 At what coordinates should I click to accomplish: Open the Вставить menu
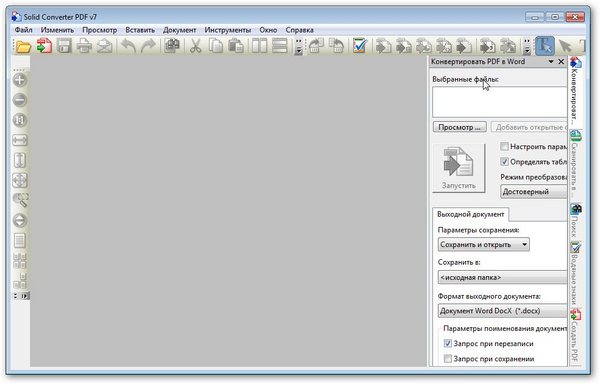pyautogui.click(x=140, y=30)
